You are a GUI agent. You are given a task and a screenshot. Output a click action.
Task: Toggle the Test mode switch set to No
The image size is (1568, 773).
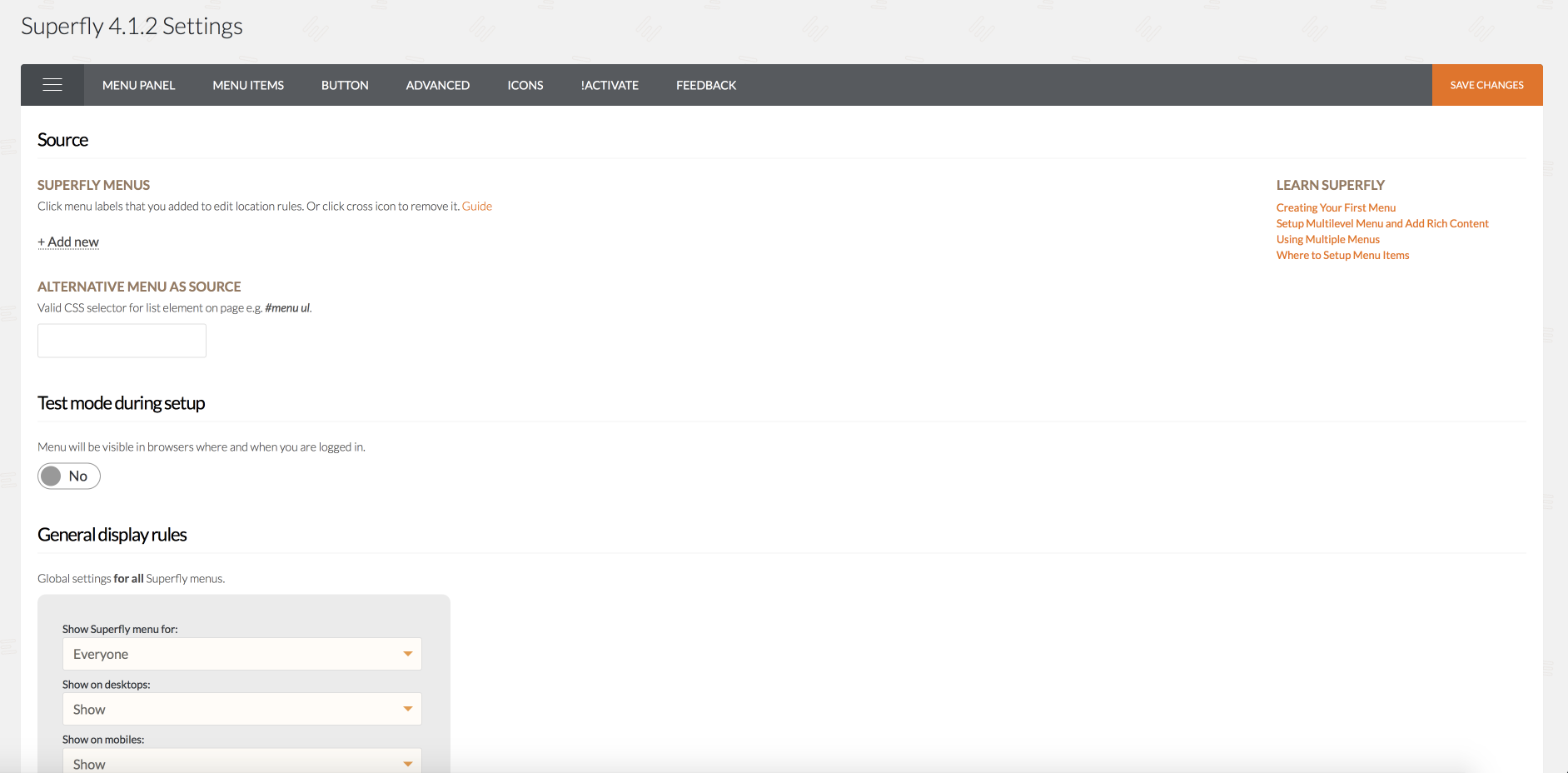(x=69, y=476)
